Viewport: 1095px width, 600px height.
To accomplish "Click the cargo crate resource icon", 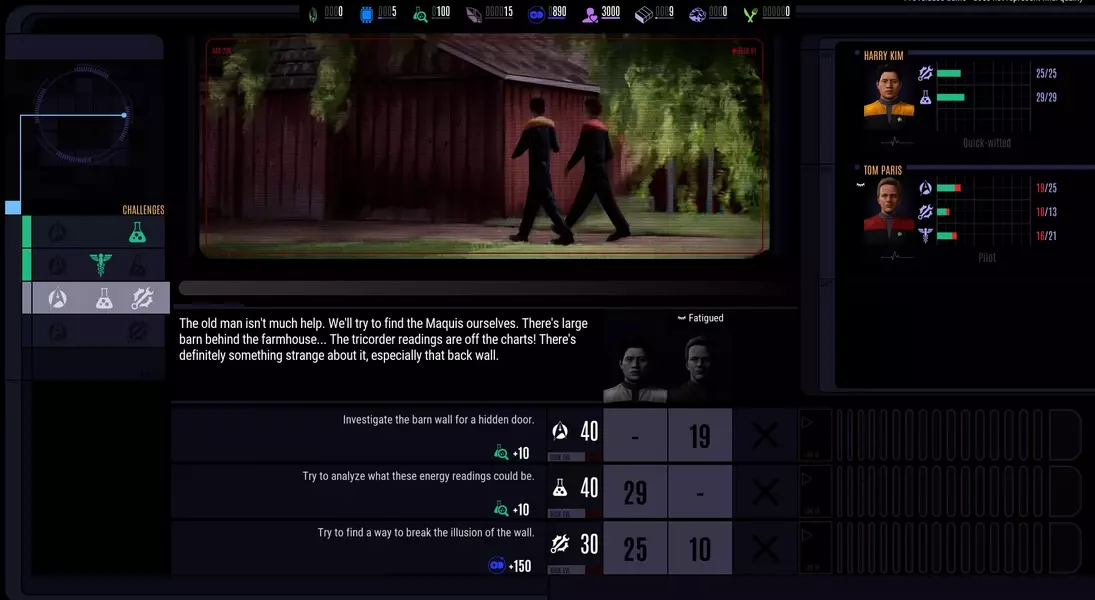I will click(645, 13).
